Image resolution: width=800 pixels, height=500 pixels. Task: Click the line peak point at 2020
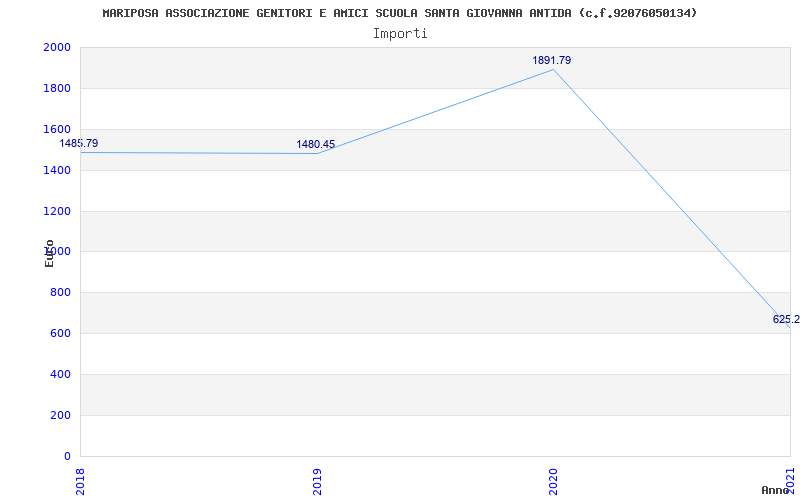click(554, 69)
